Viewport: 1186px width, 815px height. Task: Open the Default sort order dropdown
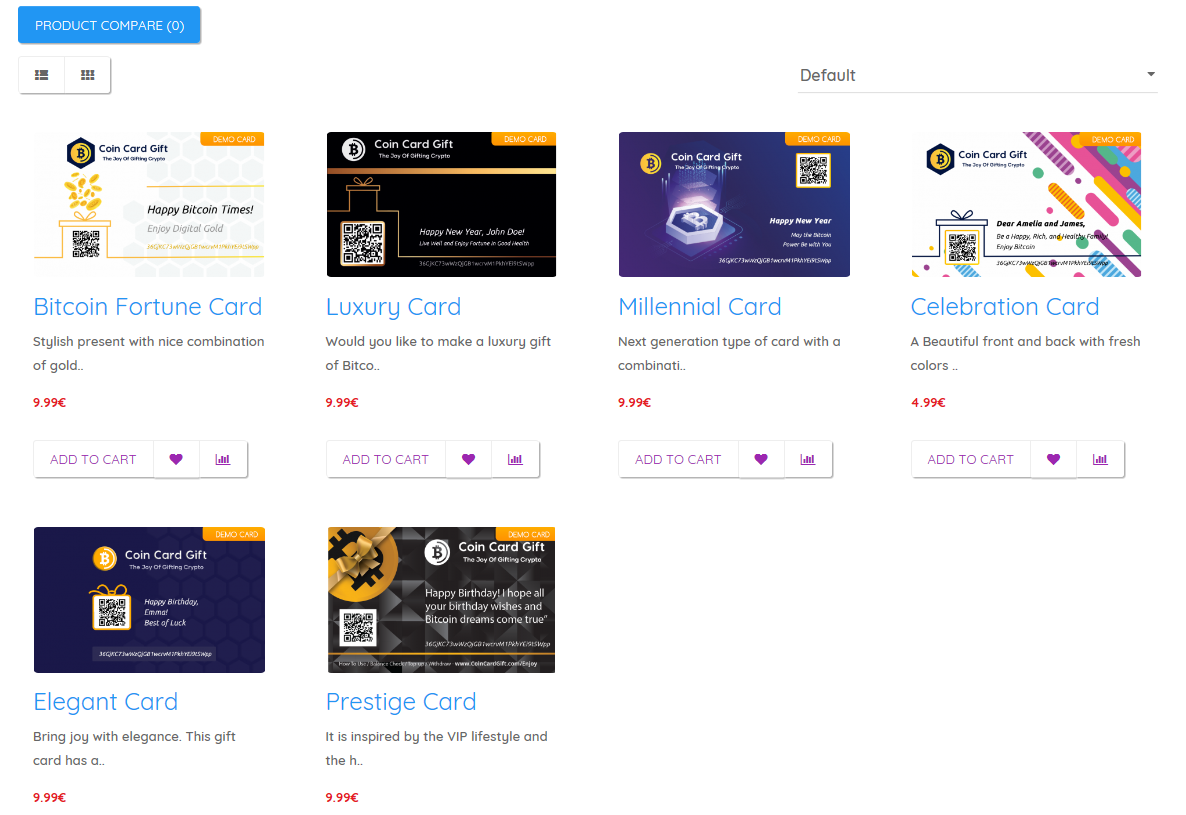click(977, 75)
